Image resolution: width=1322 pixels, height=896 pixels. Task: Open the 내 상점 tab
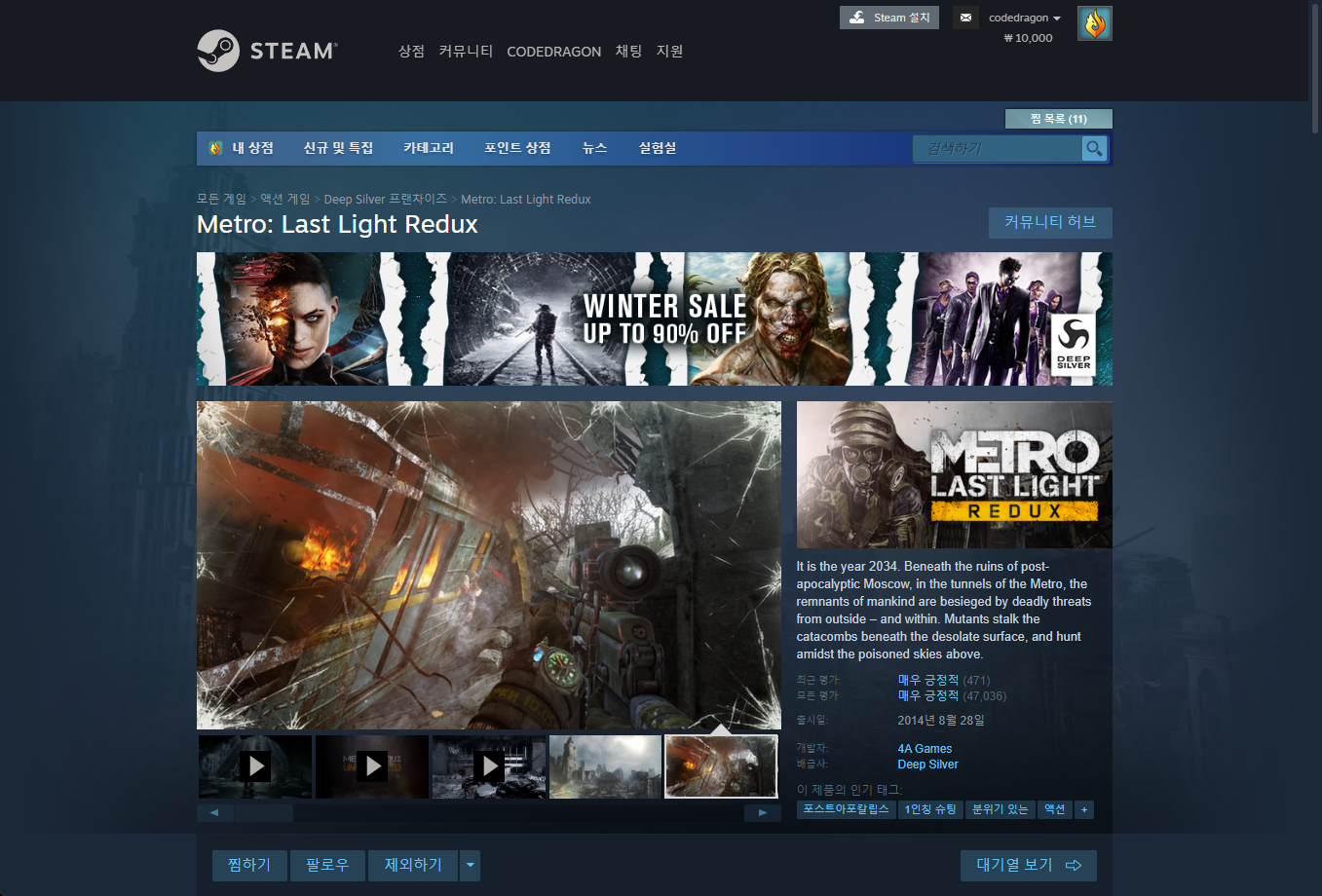(252, 148)
